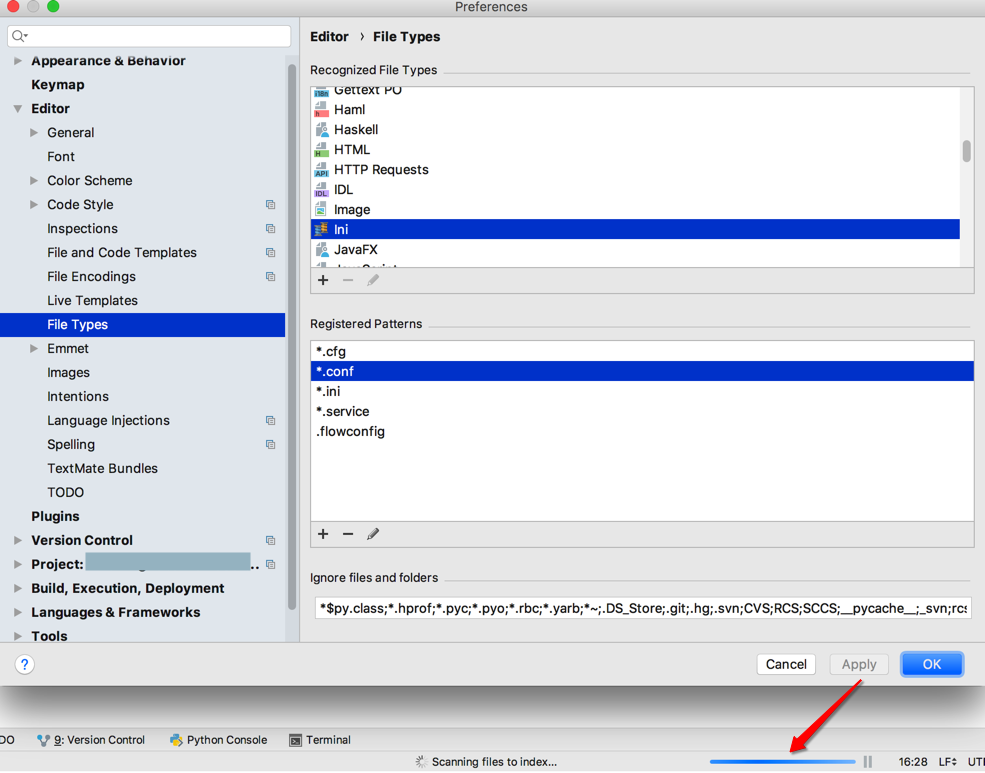This screenshot has height=773, width=985.
Task: Expand Appearance & Behavior section
Action: pos(18,61)
